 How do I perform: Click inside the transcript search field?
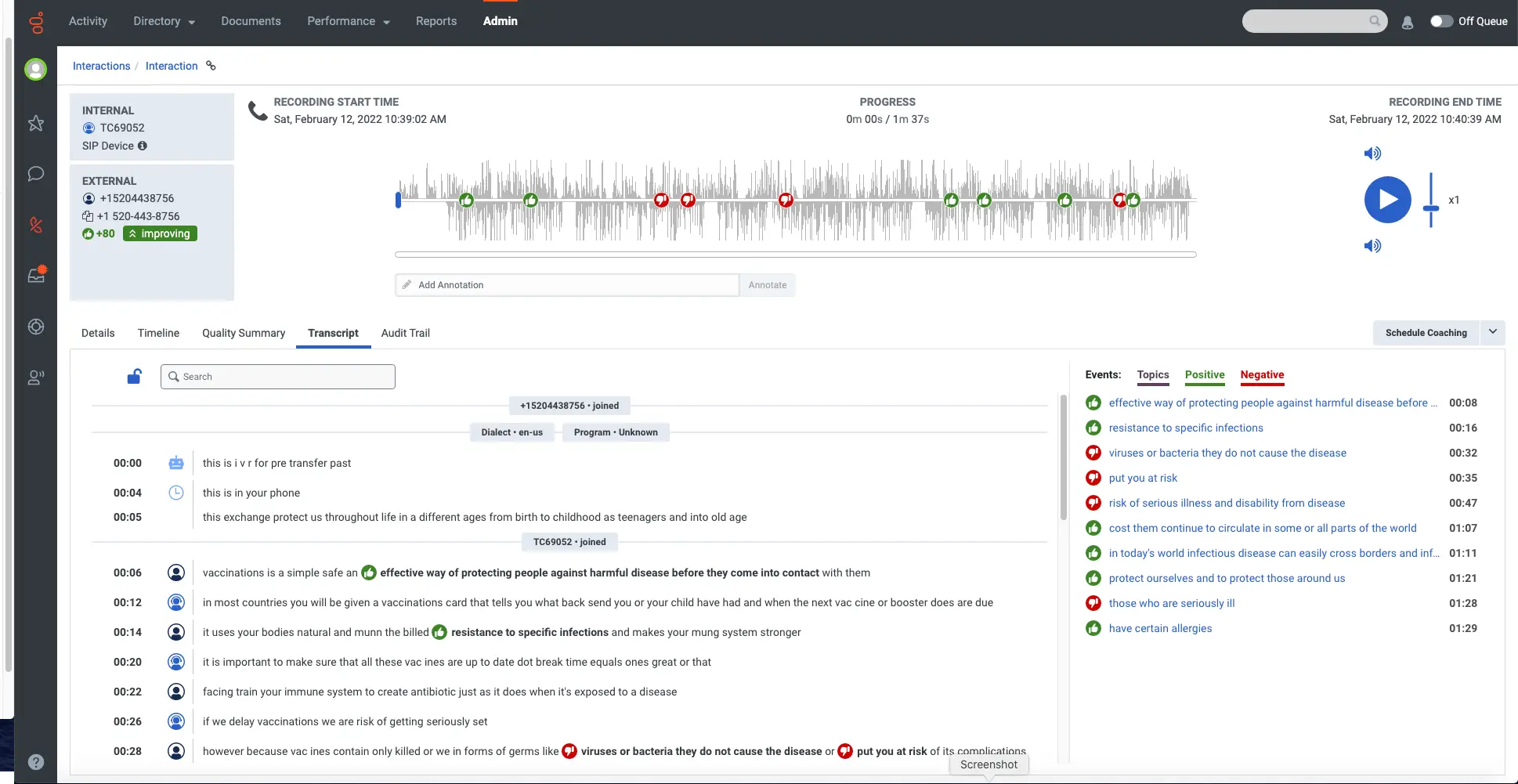(x=277, y=376)
